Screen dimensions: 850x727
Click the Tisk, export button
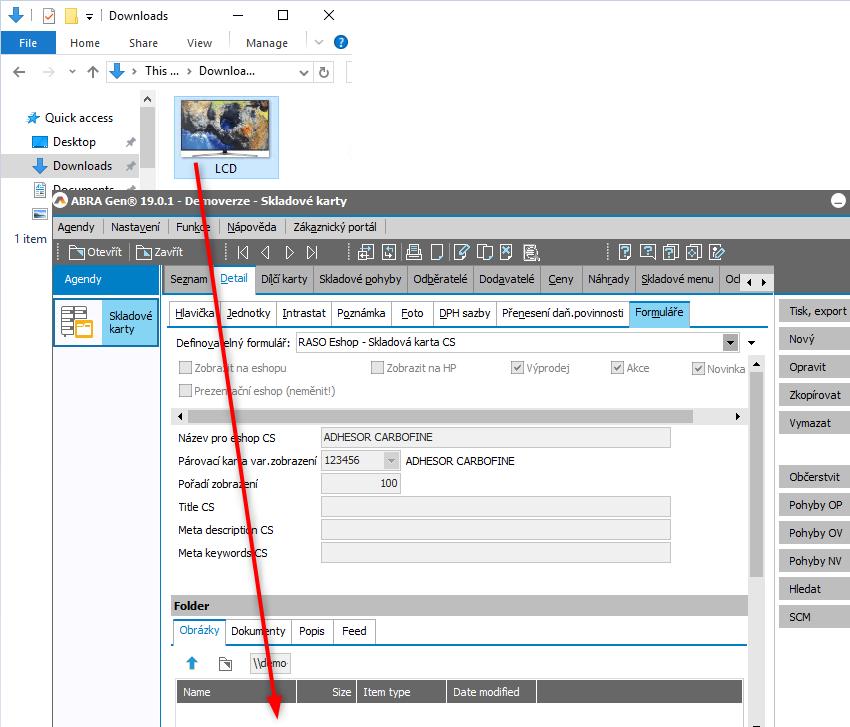[x=814, y=311]
